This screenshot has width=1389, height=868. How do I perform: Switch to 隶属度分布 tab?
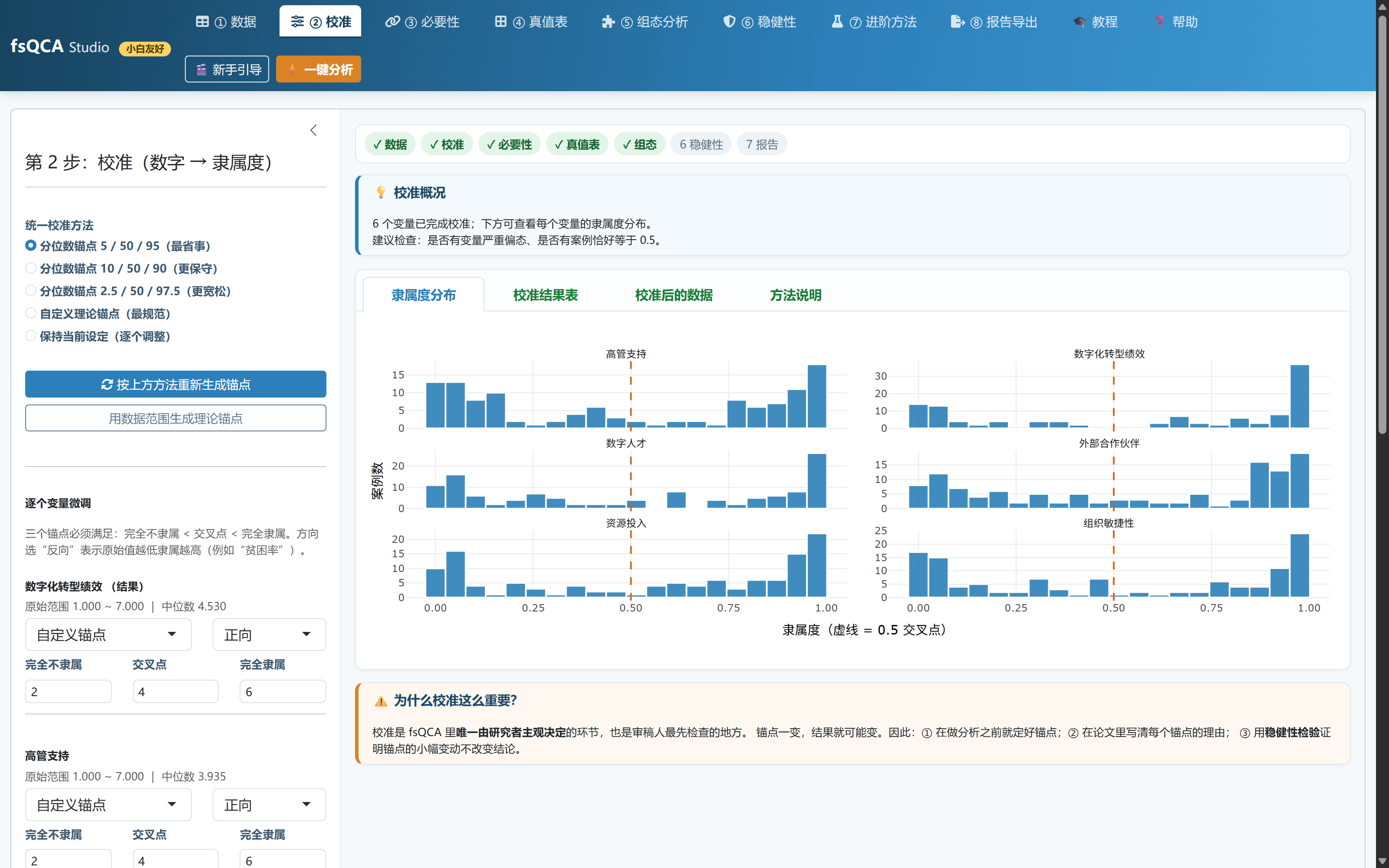424,295
